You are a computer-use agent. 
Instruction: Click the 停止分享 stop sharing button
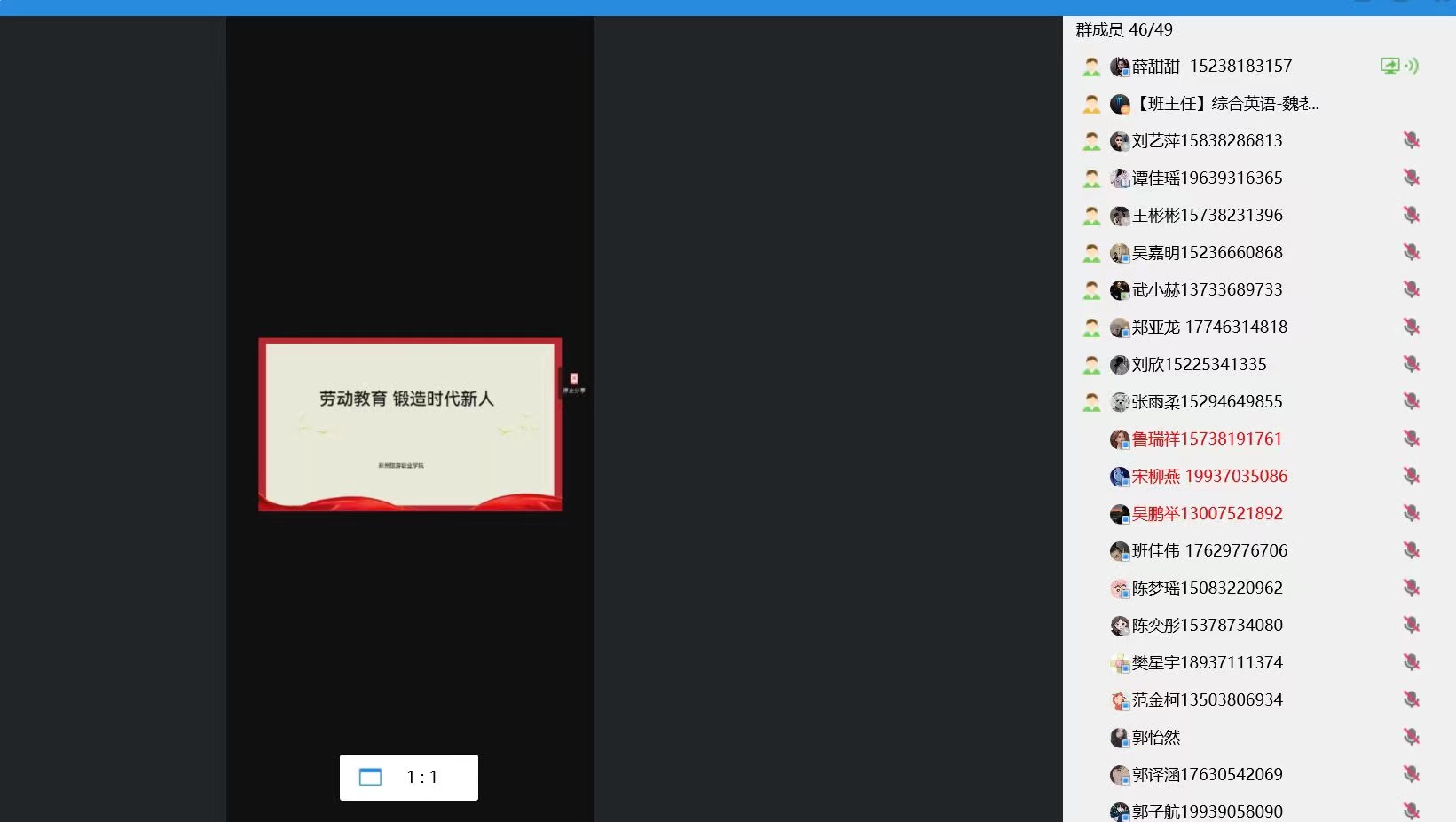pyautogui.click(x=574, y=383)
